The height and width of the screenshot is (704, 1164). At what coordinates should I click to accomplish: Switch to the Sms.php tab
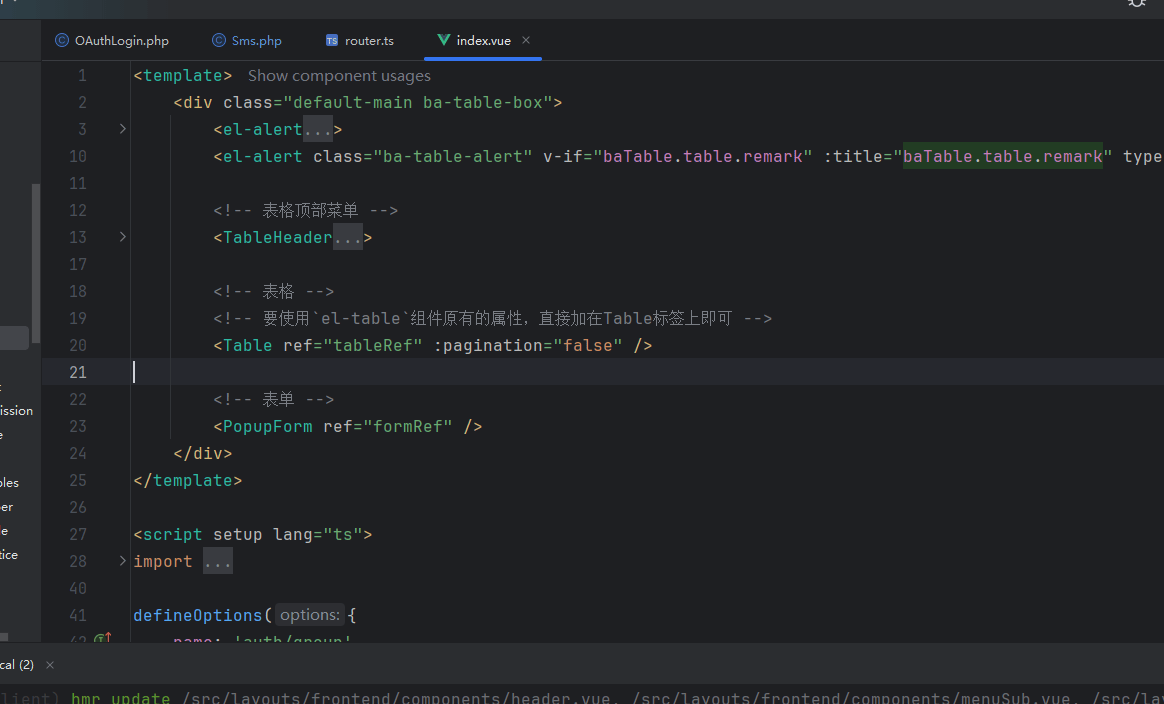tap(247, 40)
